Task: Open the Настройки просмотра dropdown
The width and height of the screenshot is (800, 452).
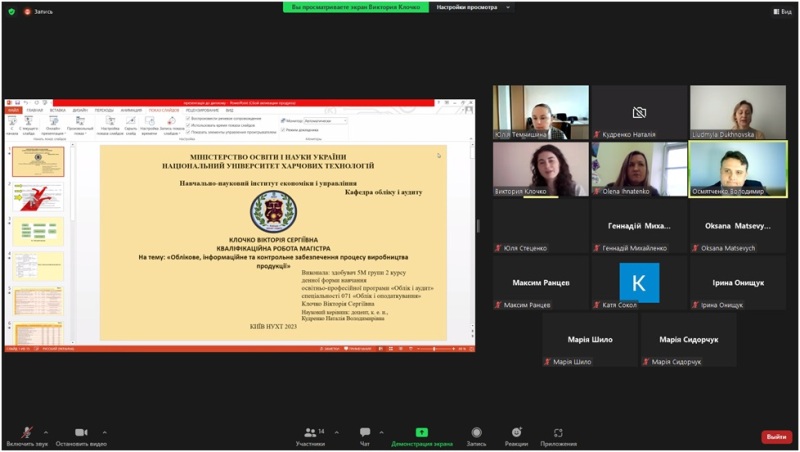Action: [472, 7]
